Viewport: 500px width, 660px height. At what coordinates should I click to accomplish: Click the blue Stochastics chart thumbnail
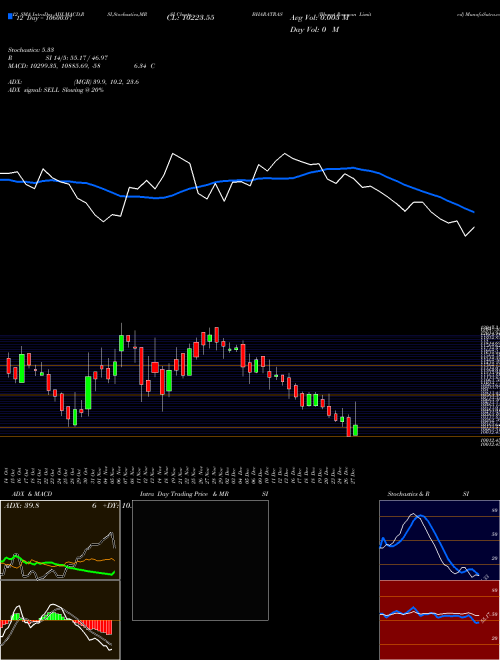pyautogui.click(x=439, y=540)
